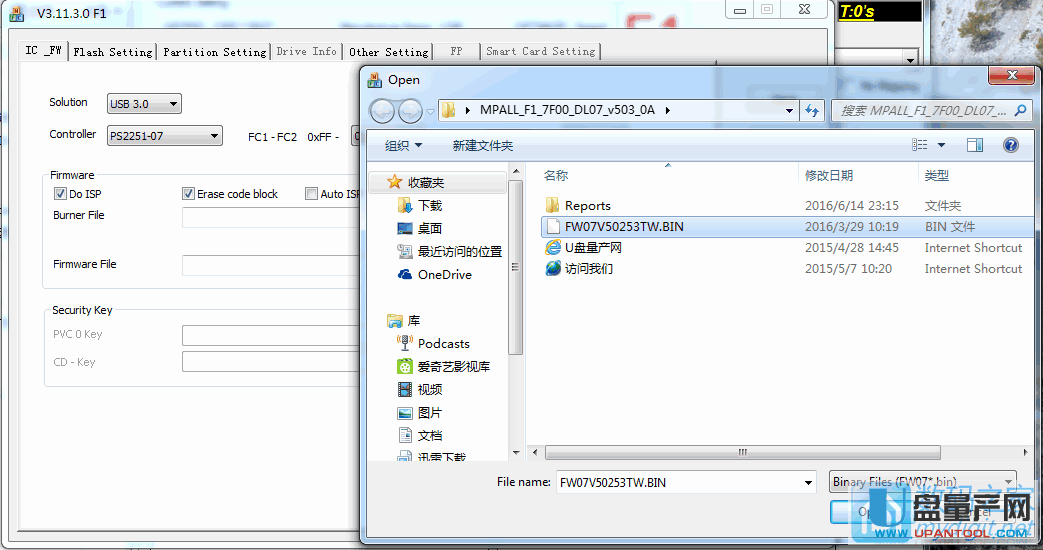Screen dimensions: 1043x550
Task: Click the refresh button beside address bar
Action: point(813,110)
